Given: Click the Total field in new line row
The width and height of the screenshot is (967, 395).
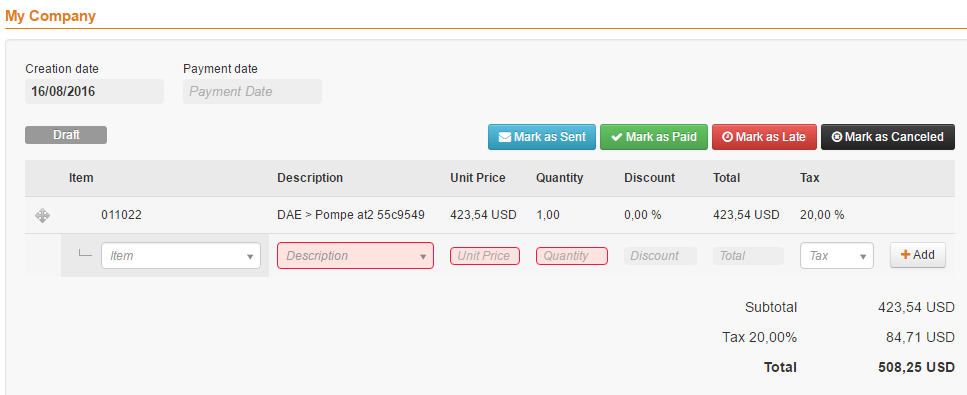Looking at the screenshot, I should pyautogui.click(x=749, y=256).
